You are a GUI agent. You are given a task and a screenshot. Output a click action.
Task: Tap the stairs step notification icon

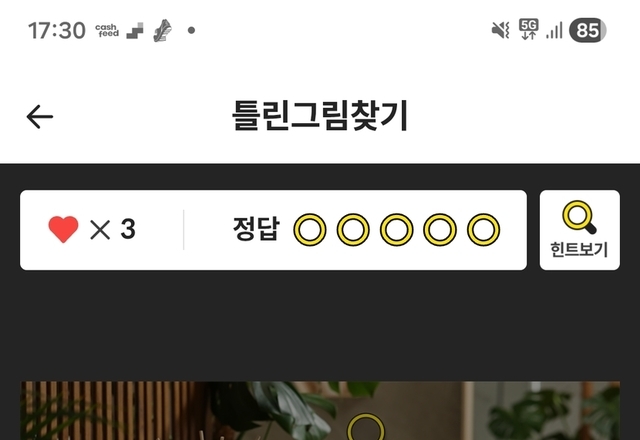click(x=135, y=31)
